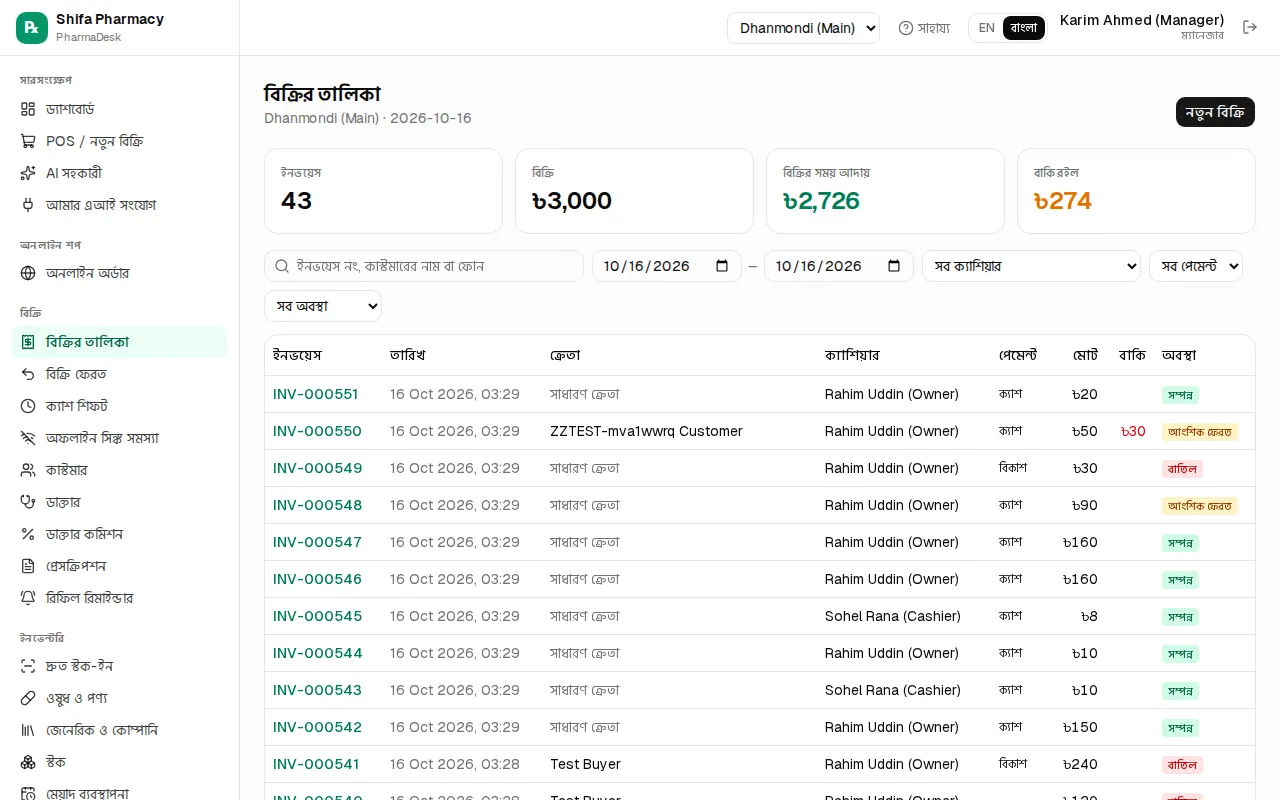Switch language to বাংলা
1280x800 pixels.
[x=1024, y=28]
